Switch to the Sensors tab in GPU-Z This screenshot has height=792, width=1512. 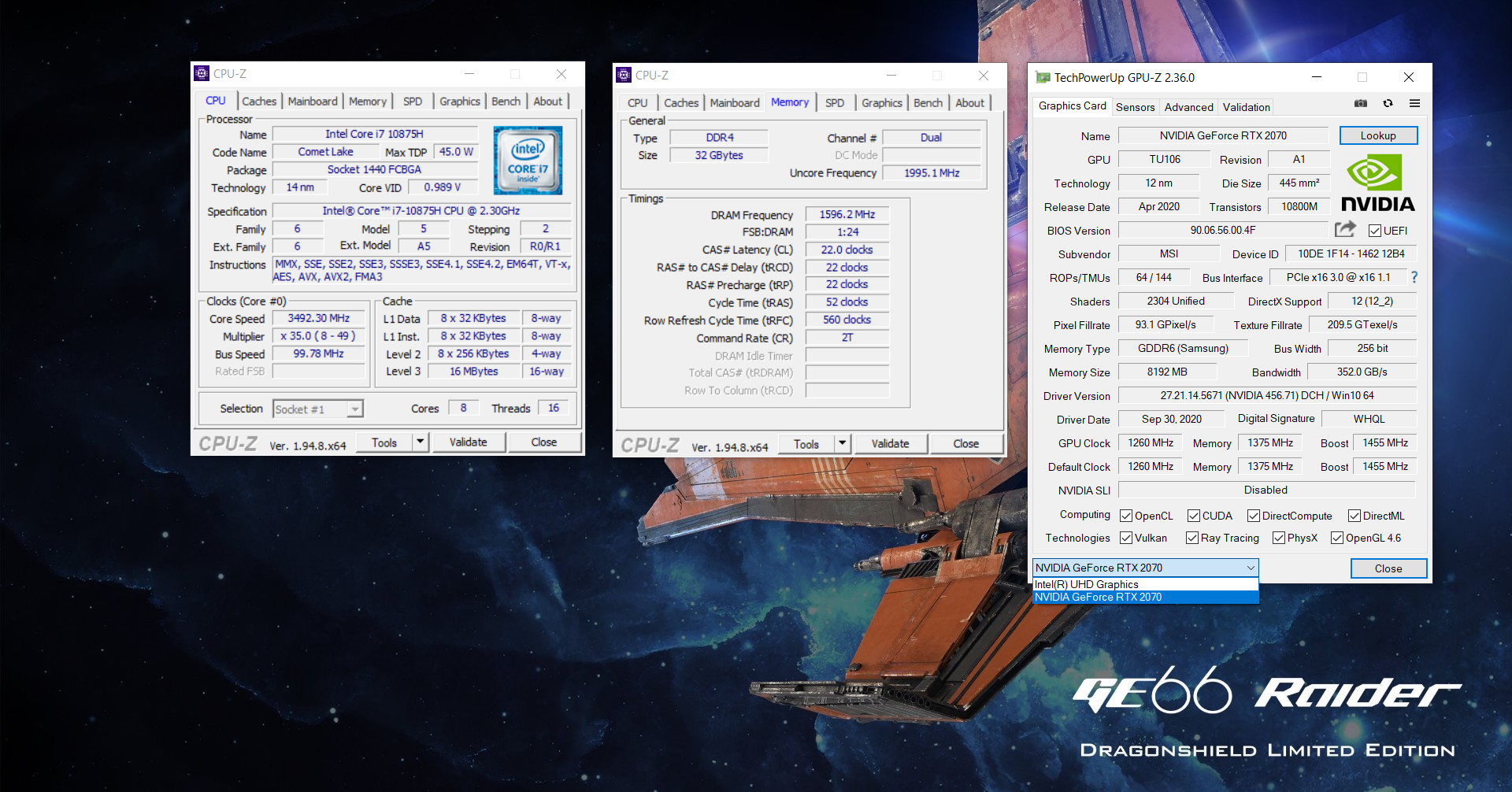point(1135,107)
